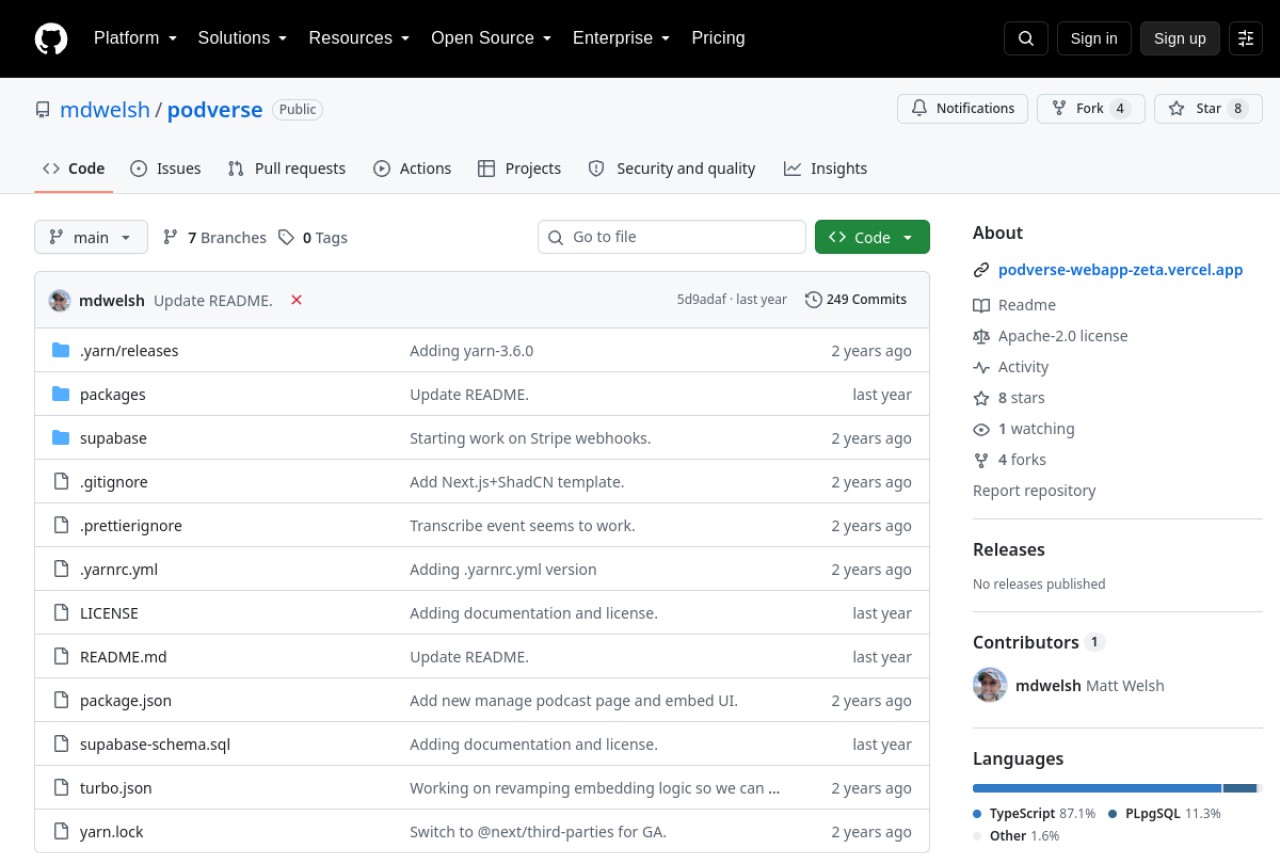
Task: Expand the Solutions menu
Action: tap(242, 38)
